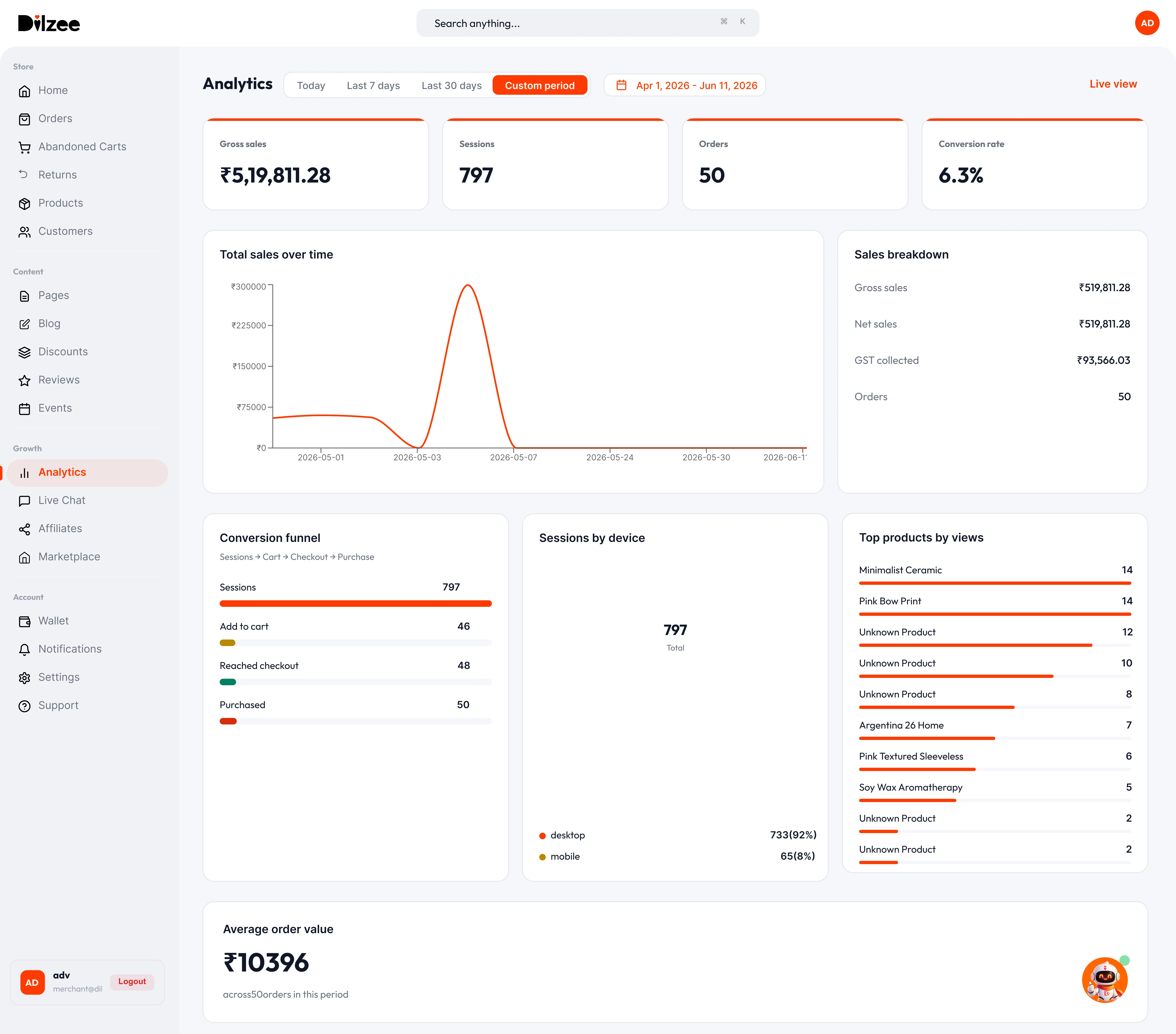Click the Settings gear icon
Image resolution: width=1176 pixels, height=1034 pixels.
[24, 678]
